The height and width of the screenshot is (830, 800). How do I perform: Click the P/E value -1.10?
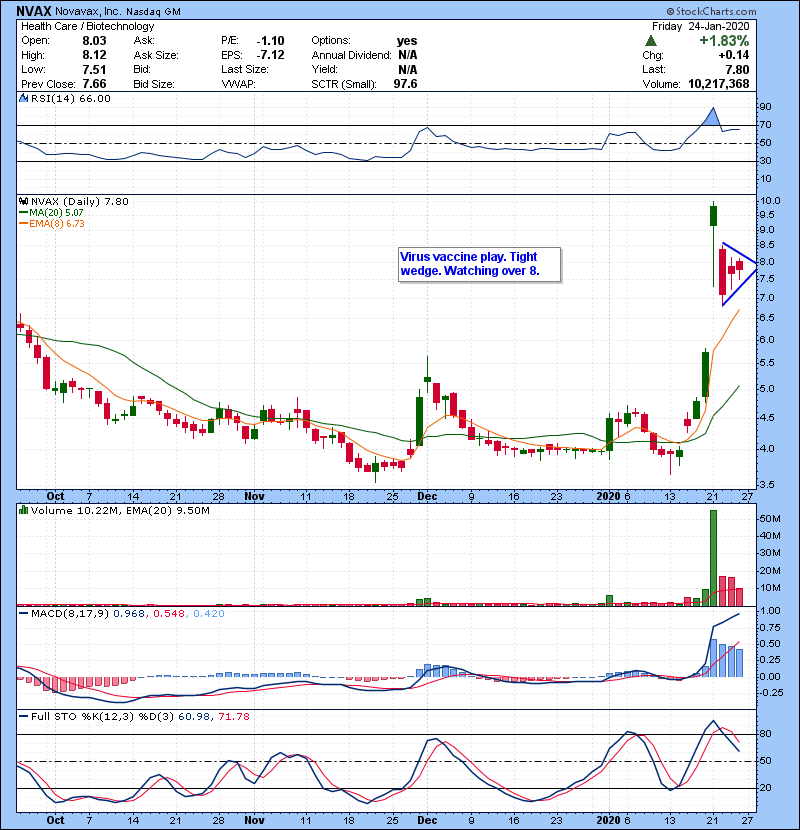(270, 41)
